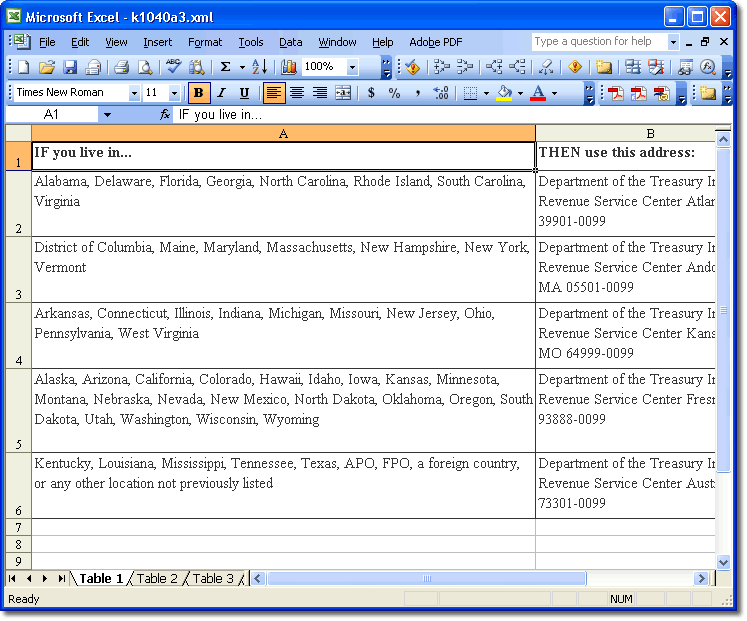This screenshot has width=747, height=621.
Task: Apply the yellow fill color
Action: pyautogui.click(x=504, y=93)
